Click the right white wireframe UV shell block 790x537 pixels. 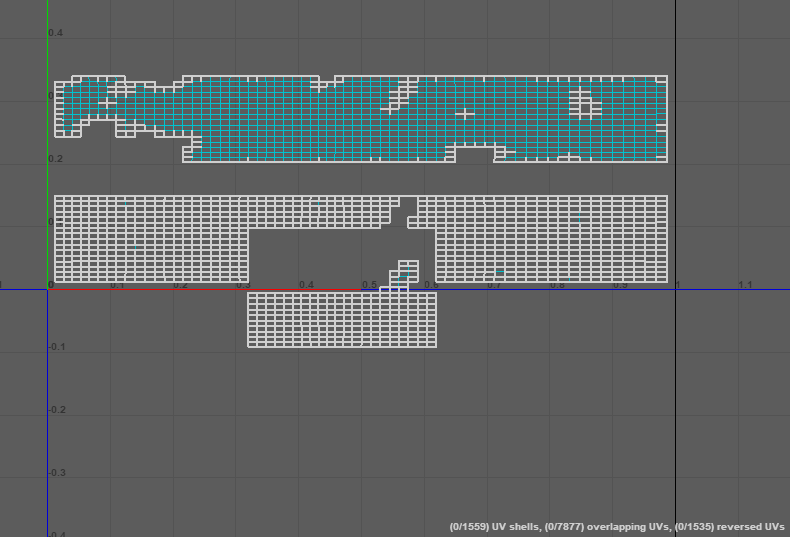550,240
